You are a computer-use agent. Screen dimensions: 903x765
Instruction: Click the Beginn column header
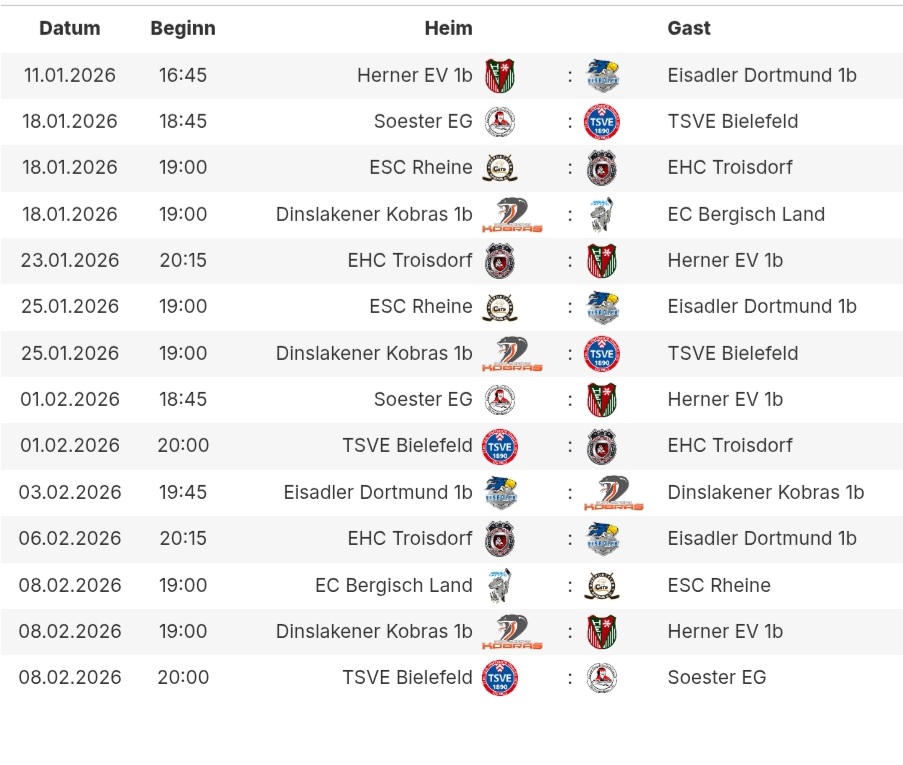[x=183, y=28]
